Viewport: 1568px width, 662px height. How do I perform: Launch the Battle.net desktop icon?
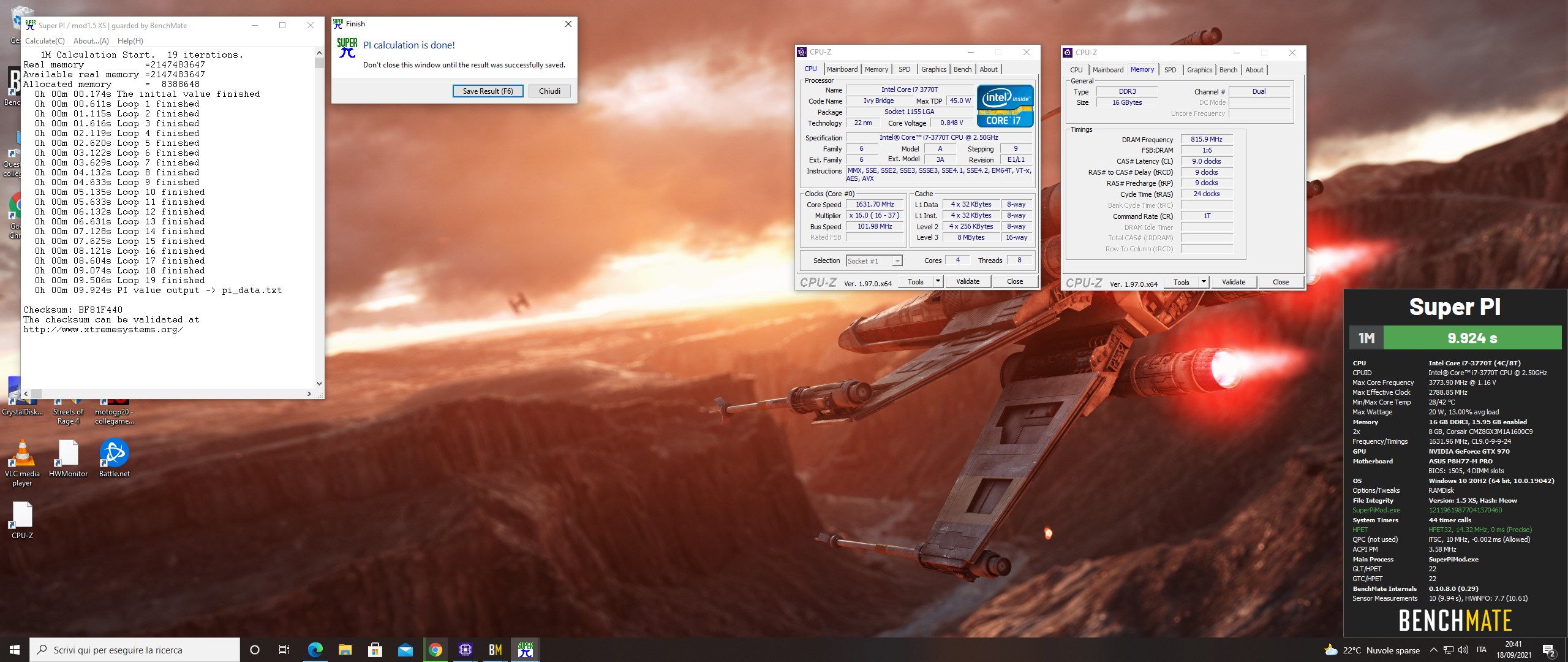point(115,458)
